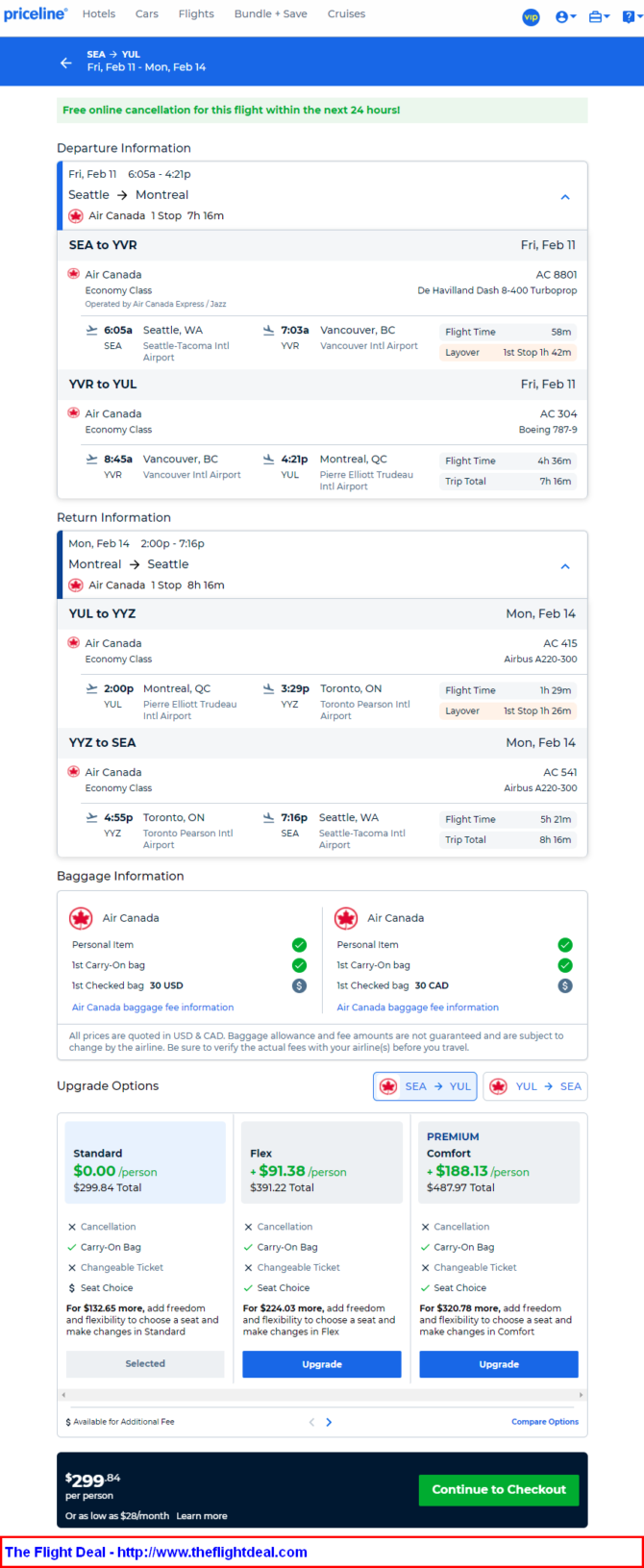The image size is (644, 1568).
Task: Select the SEA → YUL upgrade toggle
Action: 425,1086
